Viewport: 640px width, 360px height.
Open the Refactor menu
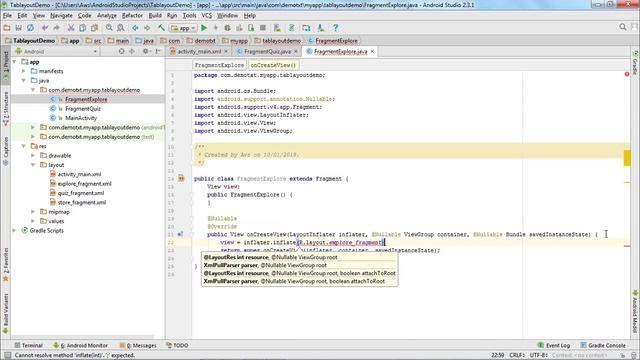point(132,16)
